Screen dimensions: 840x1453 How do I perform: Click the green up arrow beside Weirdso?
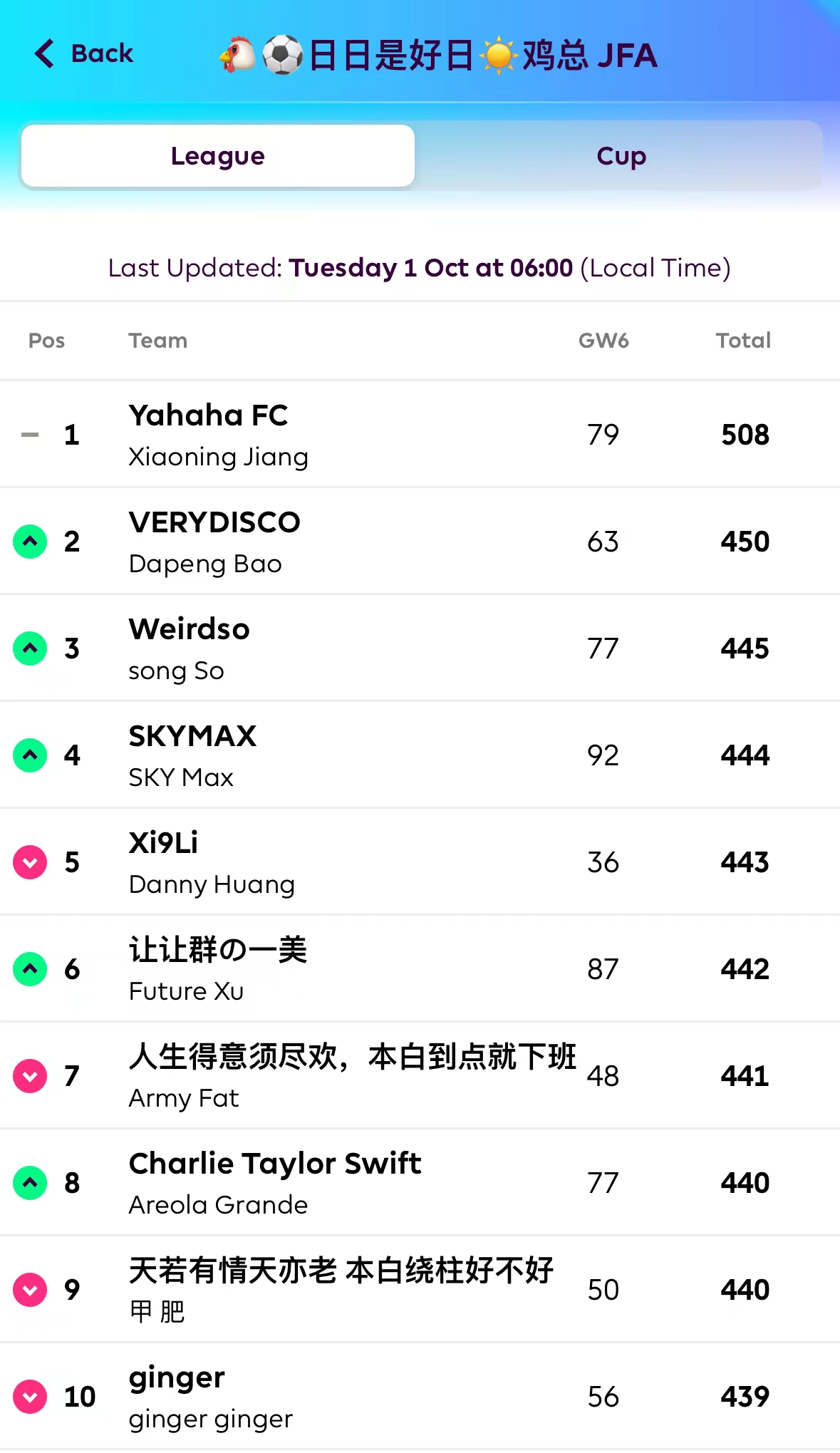click(x=30, y=648)
